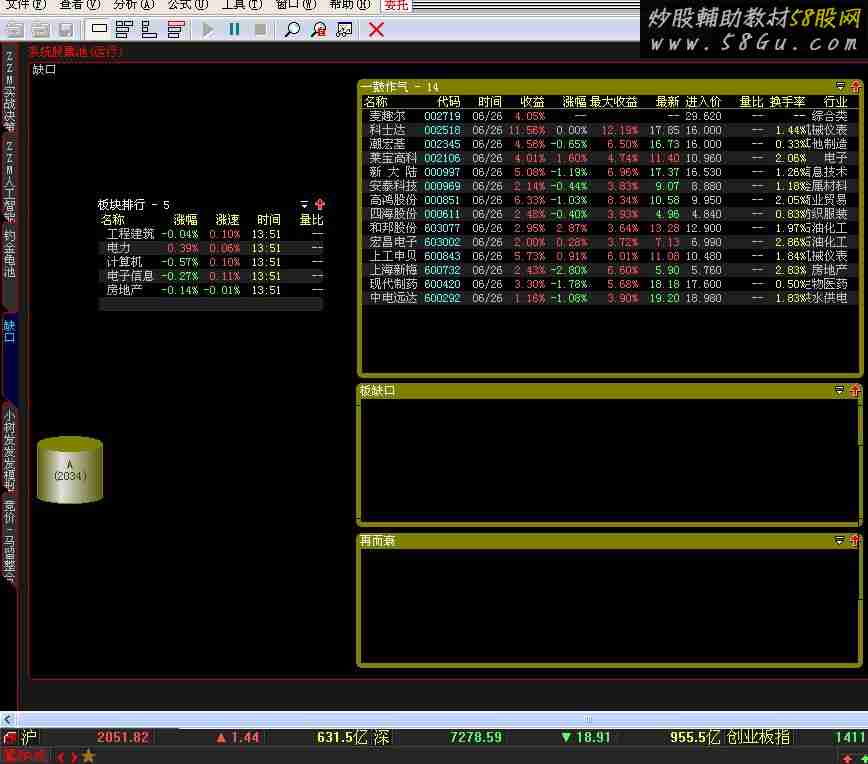The image size is (868, 764).
Task: Open the 查看(V) menu
Action: pyautogui.click(x=79, y=4)
